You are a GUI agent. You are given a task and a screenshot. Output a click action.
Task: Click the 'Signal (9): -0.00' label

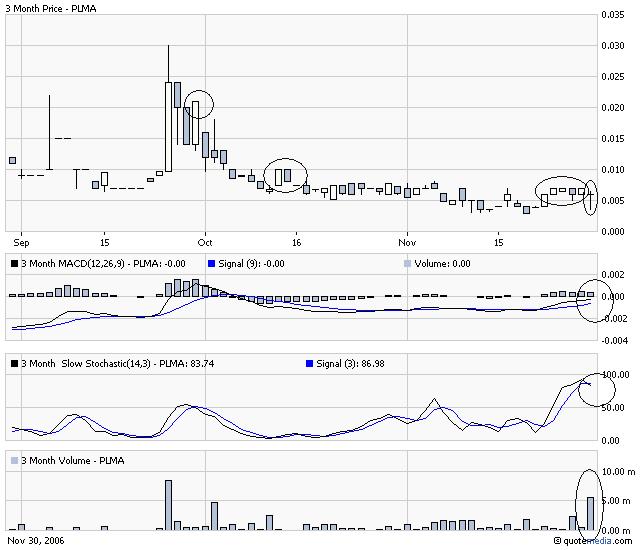[x=251, y=264]
